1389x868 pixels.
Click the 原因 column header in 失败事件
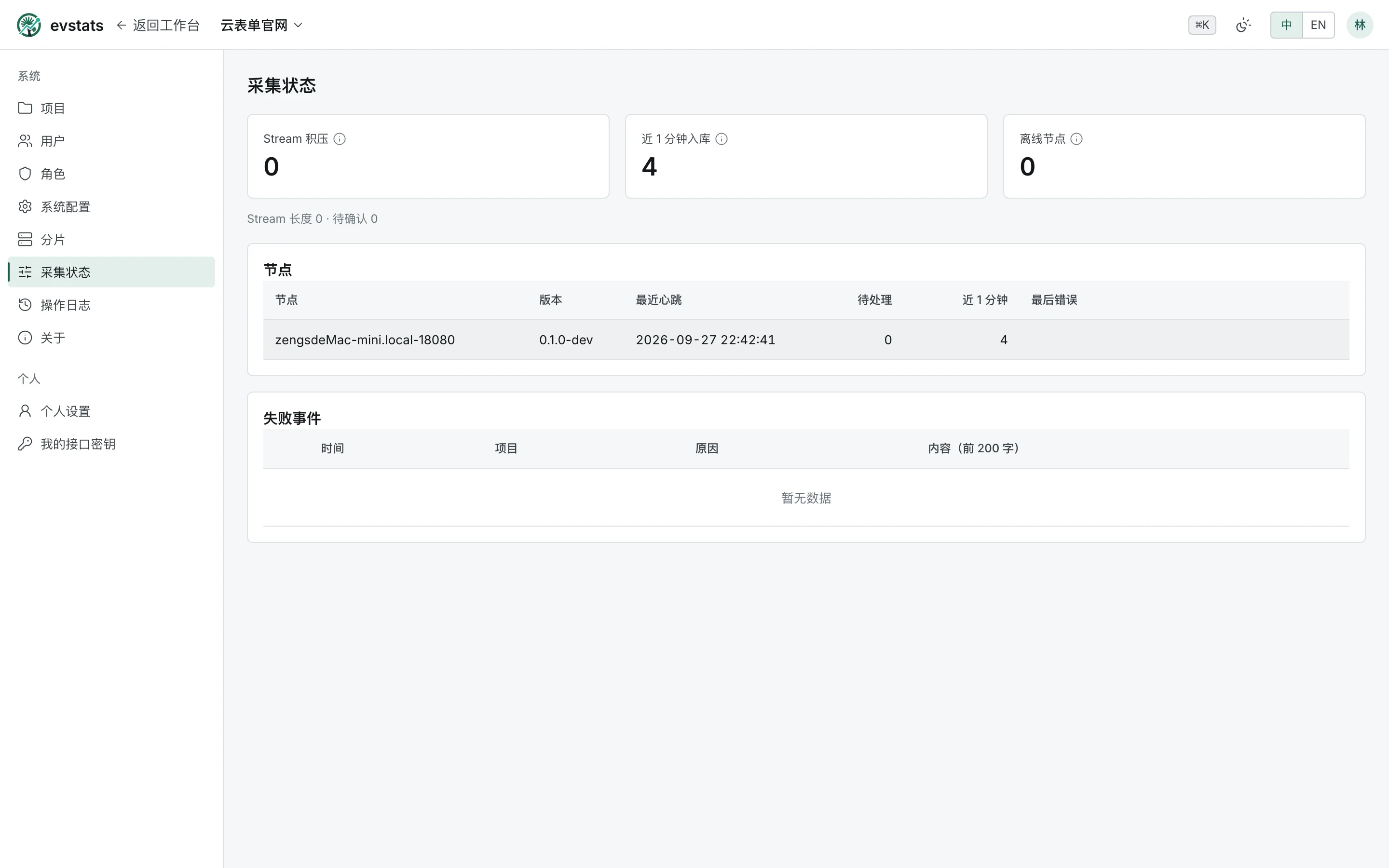[707, 448]
